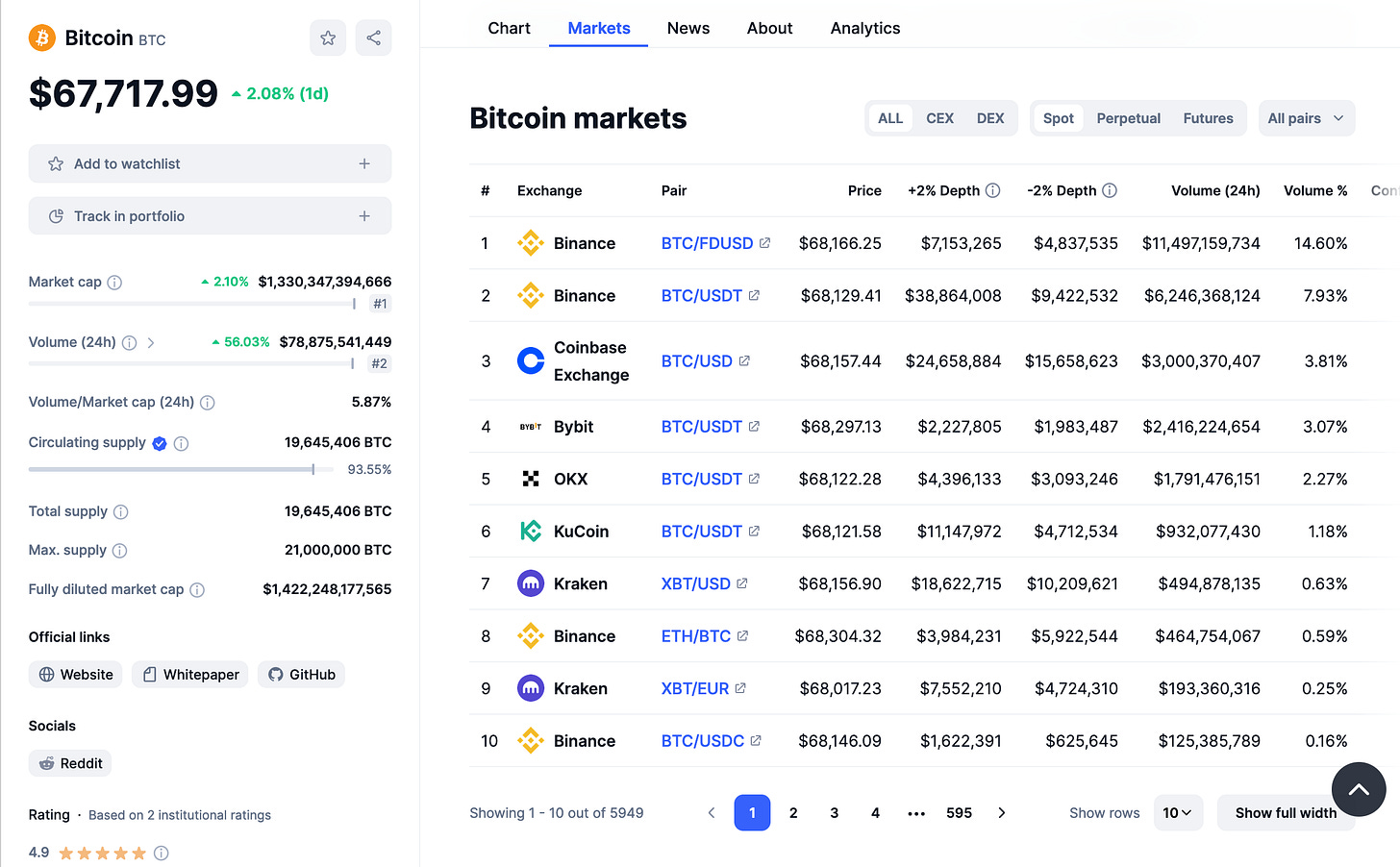Expand Track in portfolio plus

(364, 216)
